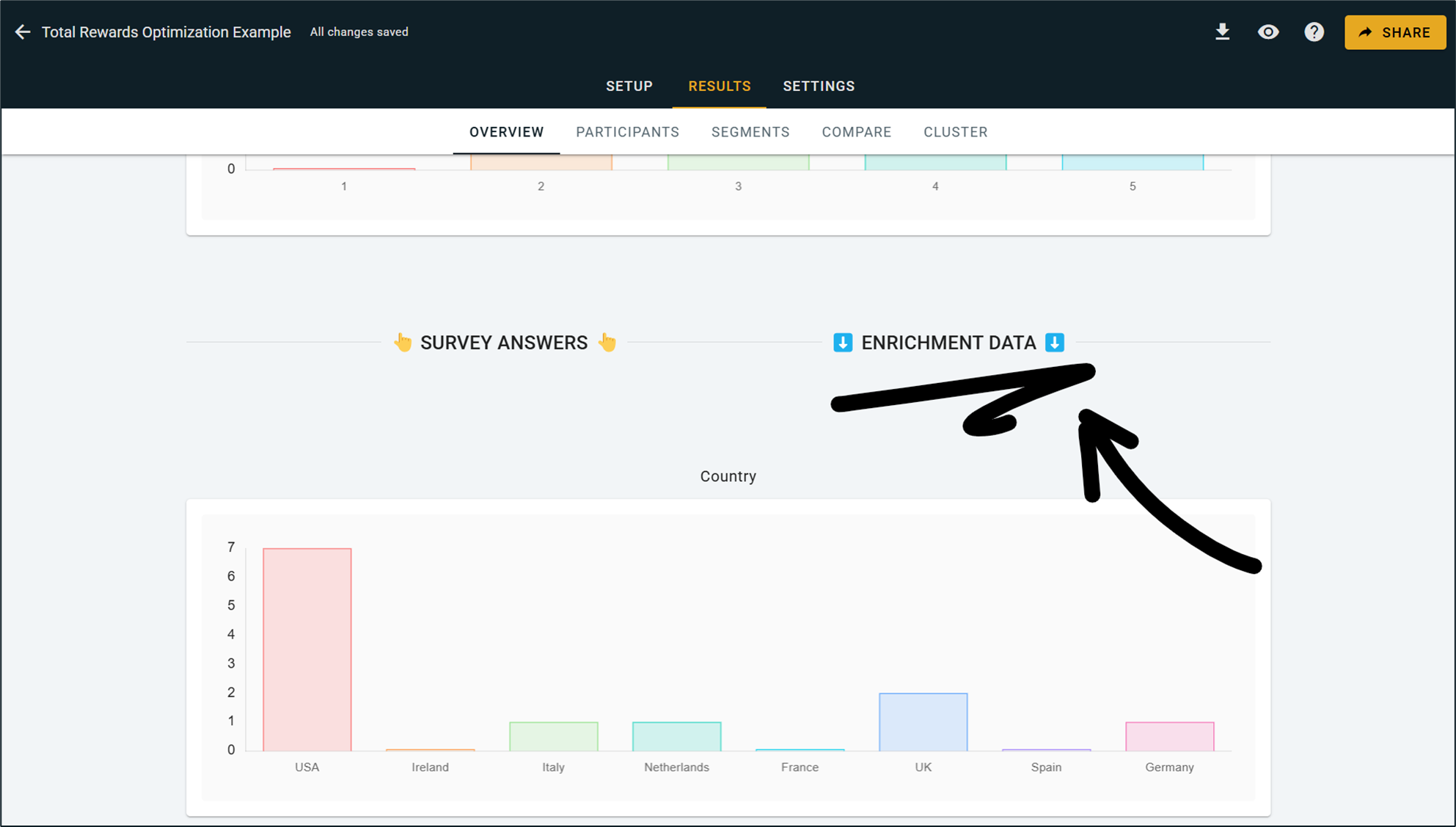This screenshot has height=827, width=1456.
Task: Click the pink USA bar in chart
Action: click(x=307, y=649)
